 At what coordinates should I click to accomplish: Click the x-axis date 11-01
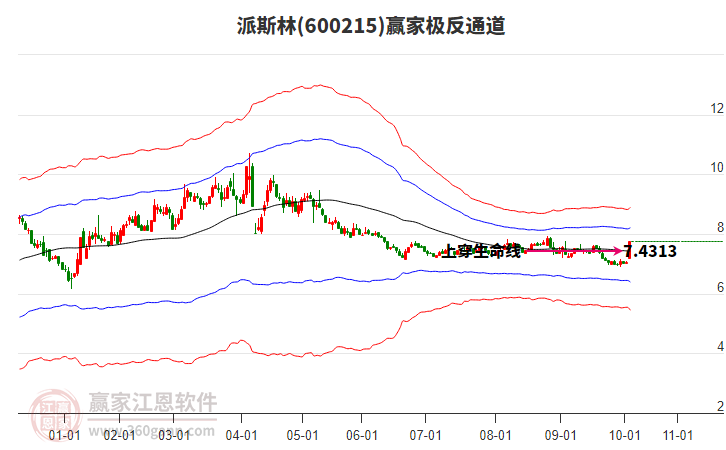(x=678, y=435)
